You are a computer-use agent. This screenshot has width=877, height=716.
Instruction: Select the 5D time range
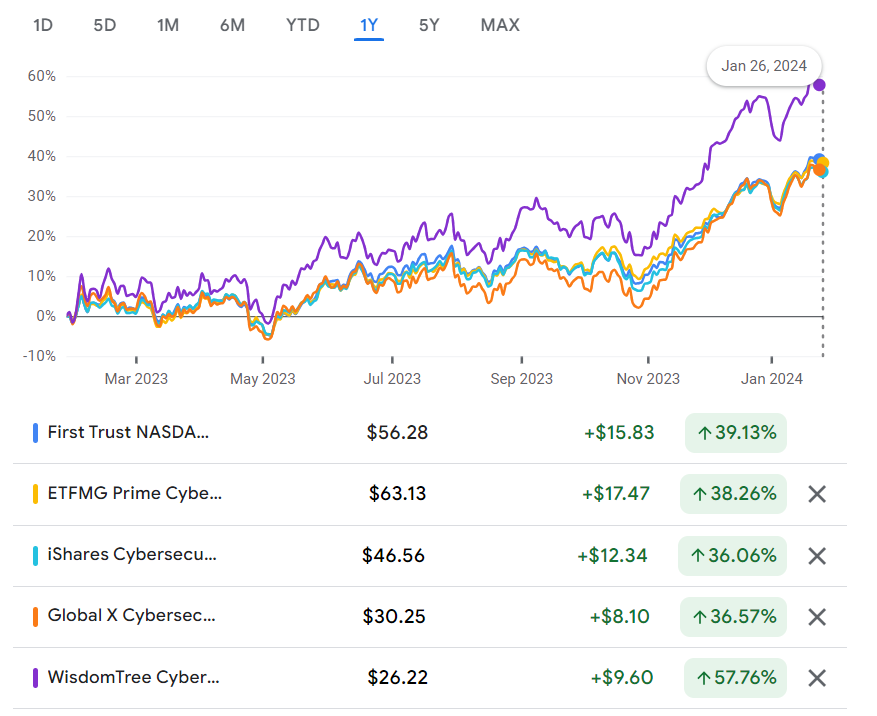105,25
